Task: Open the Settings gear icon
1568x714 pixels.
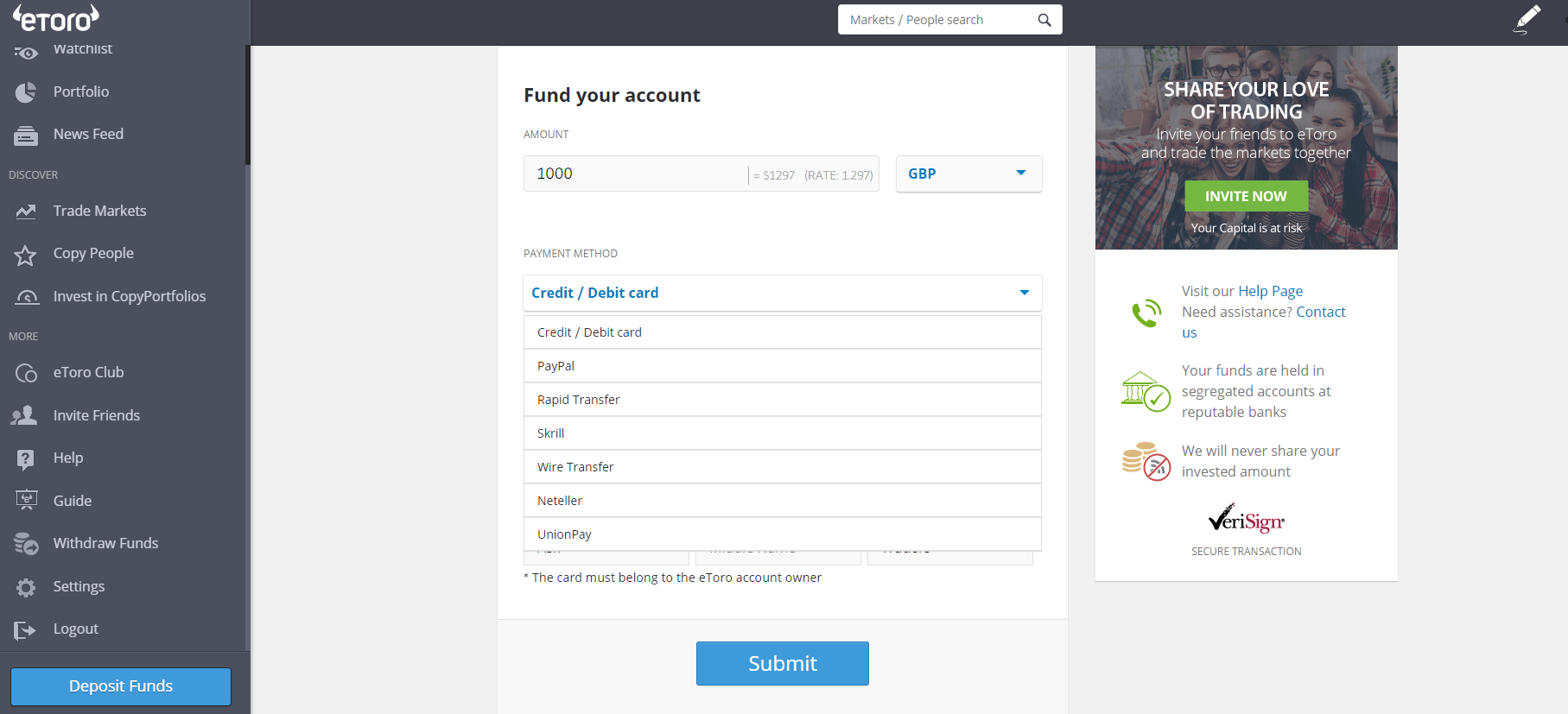Action: tap(26, 586)
